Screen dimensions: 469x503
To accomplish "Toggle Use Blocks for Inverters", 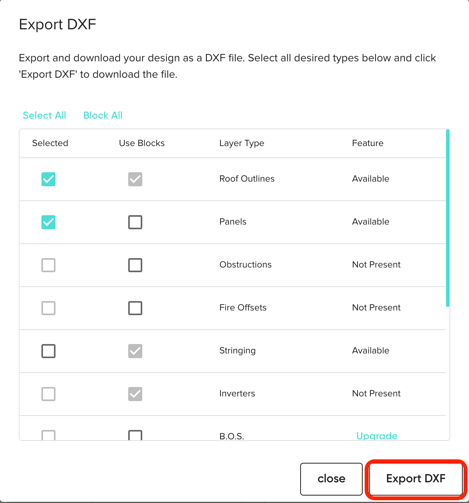I will 135,394.
